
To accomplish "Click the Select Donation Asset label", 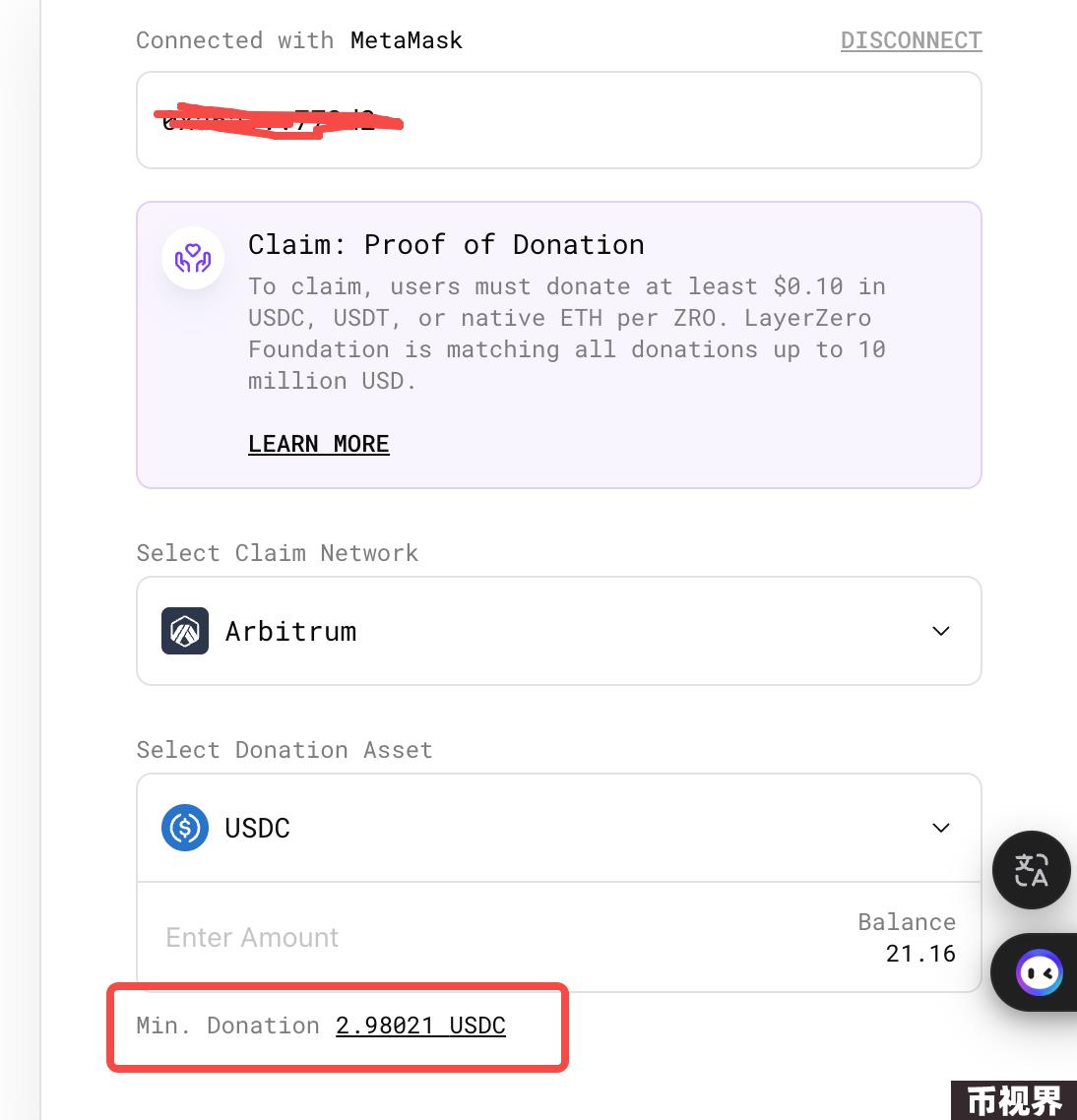I will pos(285,750).
